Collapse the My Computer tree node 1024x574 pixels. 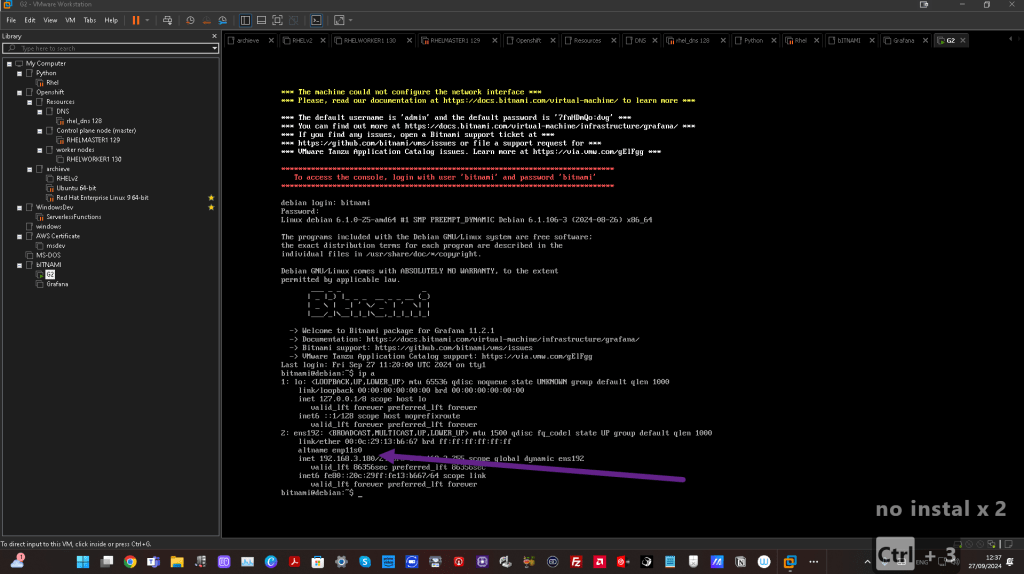click(9, 64)
